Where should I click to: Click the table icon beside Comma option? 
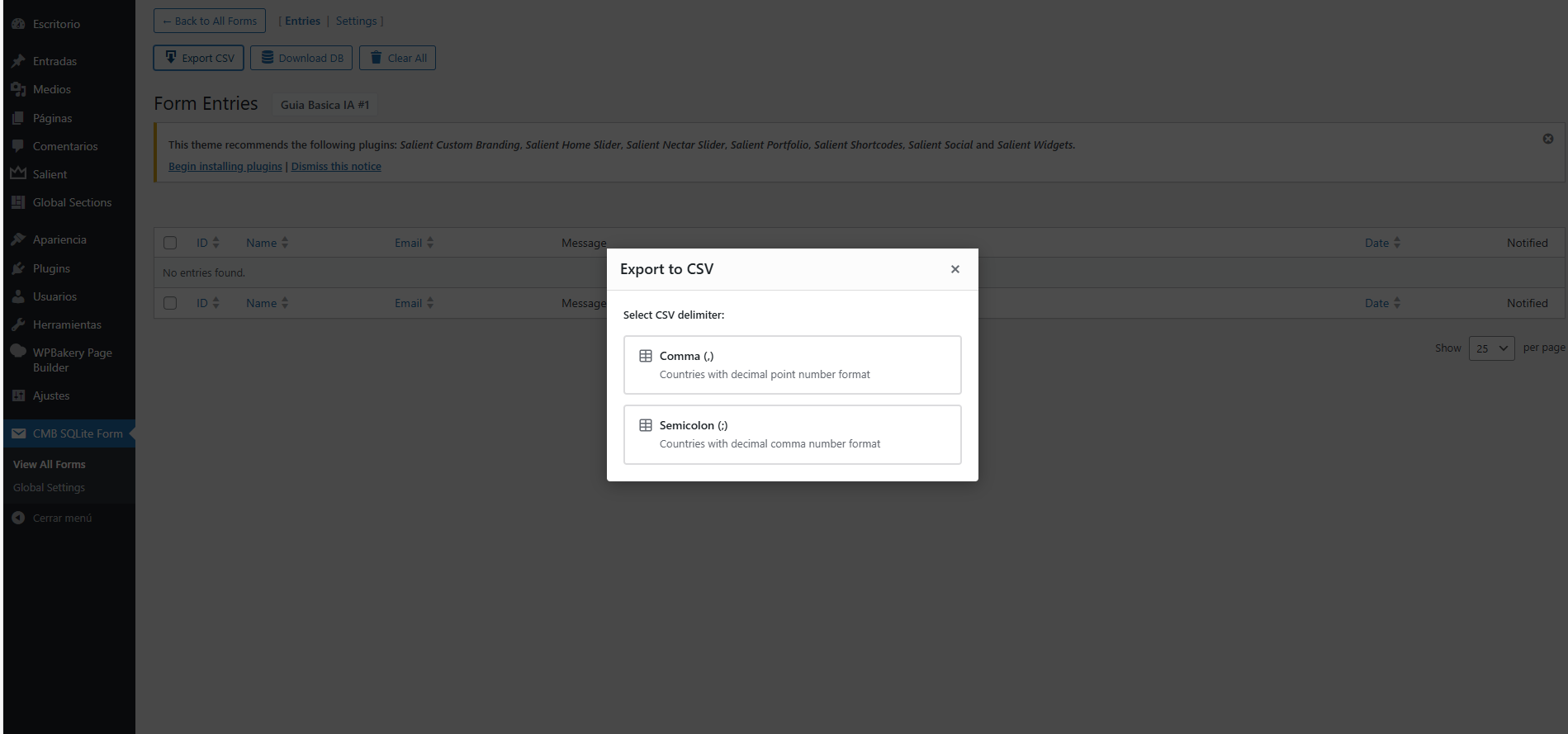coord(646,356)
